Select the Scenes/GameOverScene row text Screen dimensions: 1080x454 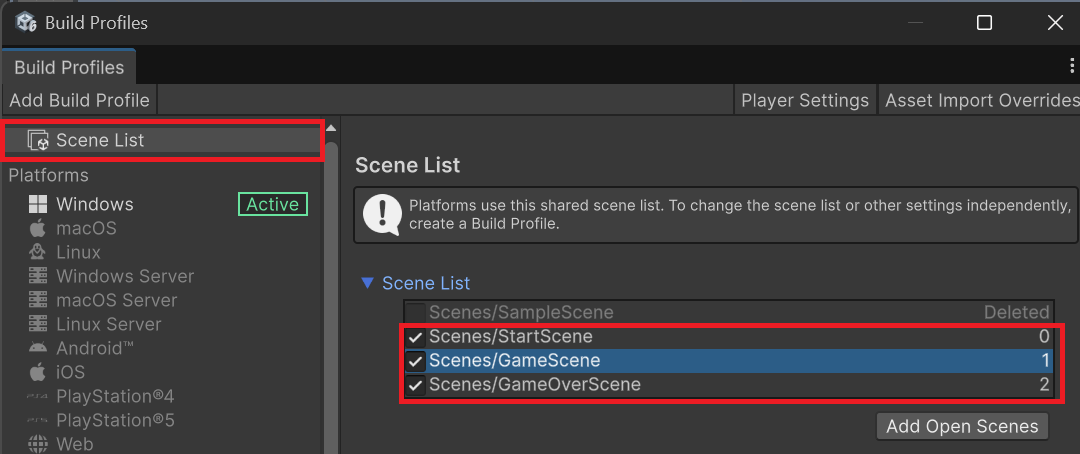[x=534, y=385]
